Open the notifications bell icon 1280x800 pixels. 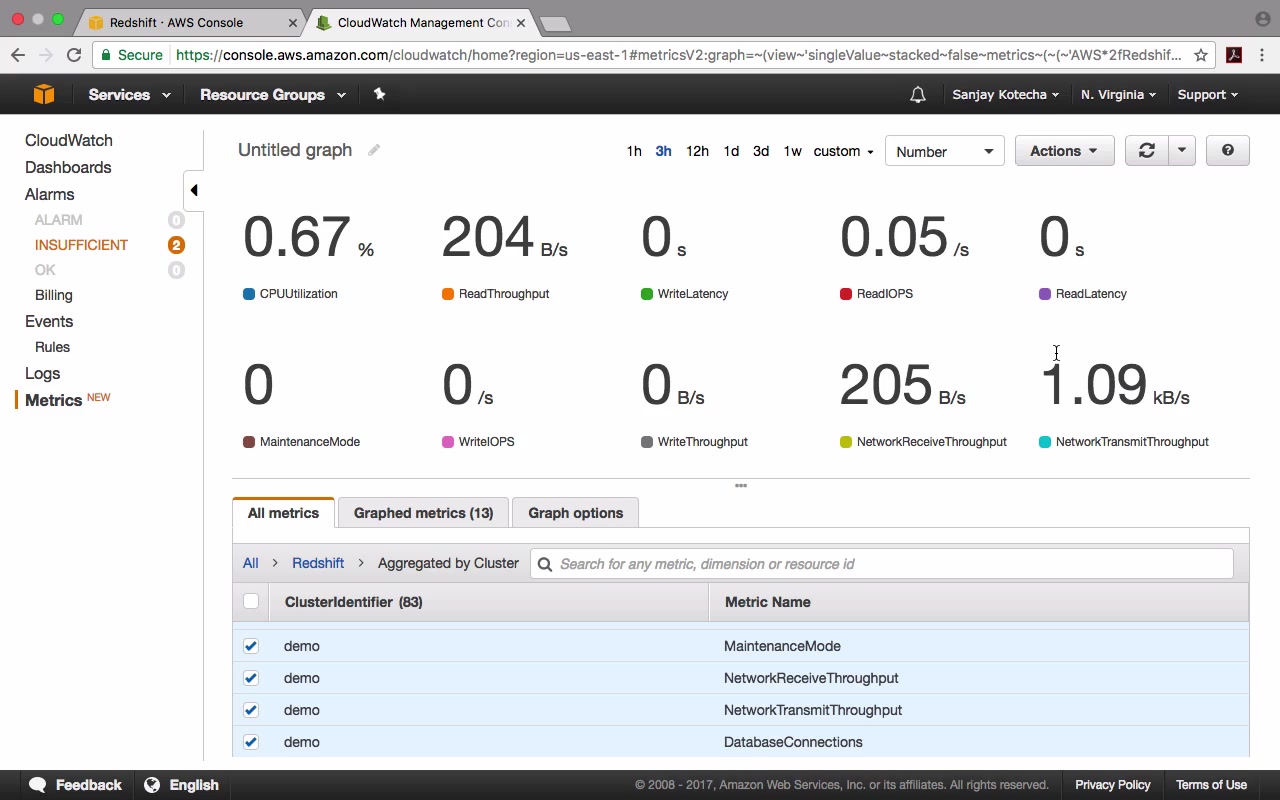pos(918,95)
